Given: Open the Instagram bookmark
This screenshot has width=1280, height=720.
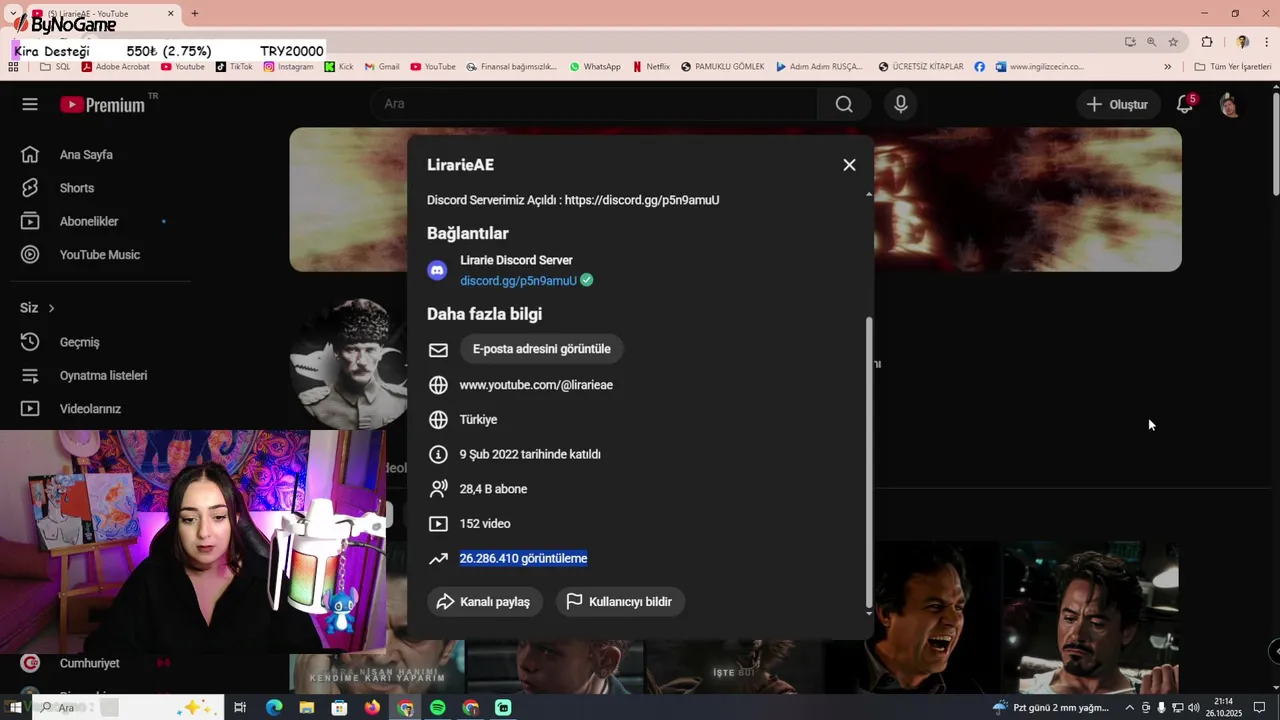Looking at the screenshot, I should (x=289, y=67).
